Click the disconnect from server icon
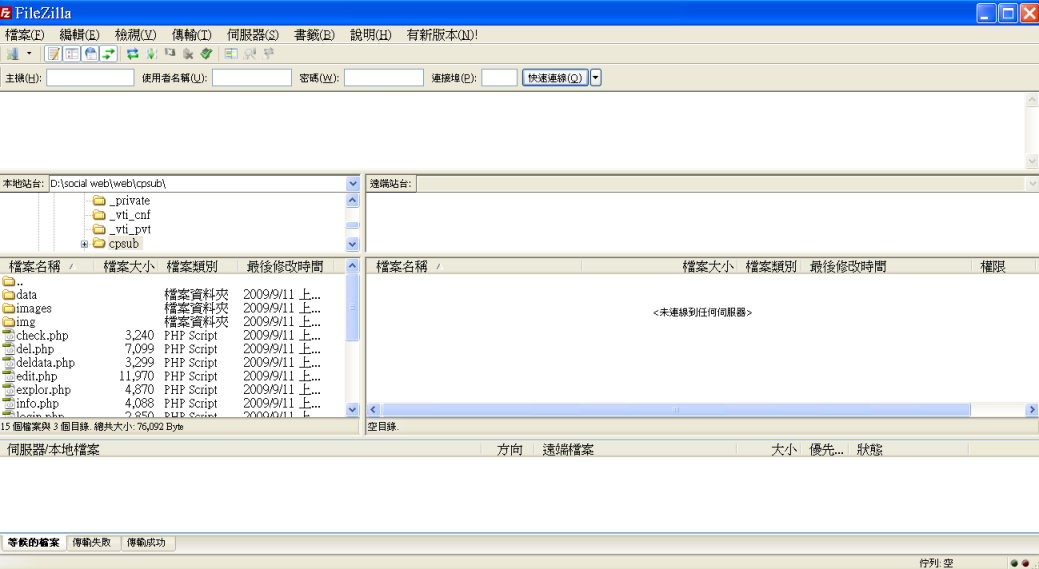Image resolution: width=1039 pixels, height=569 pixels. pyautogui.click(x=188, y=54)
